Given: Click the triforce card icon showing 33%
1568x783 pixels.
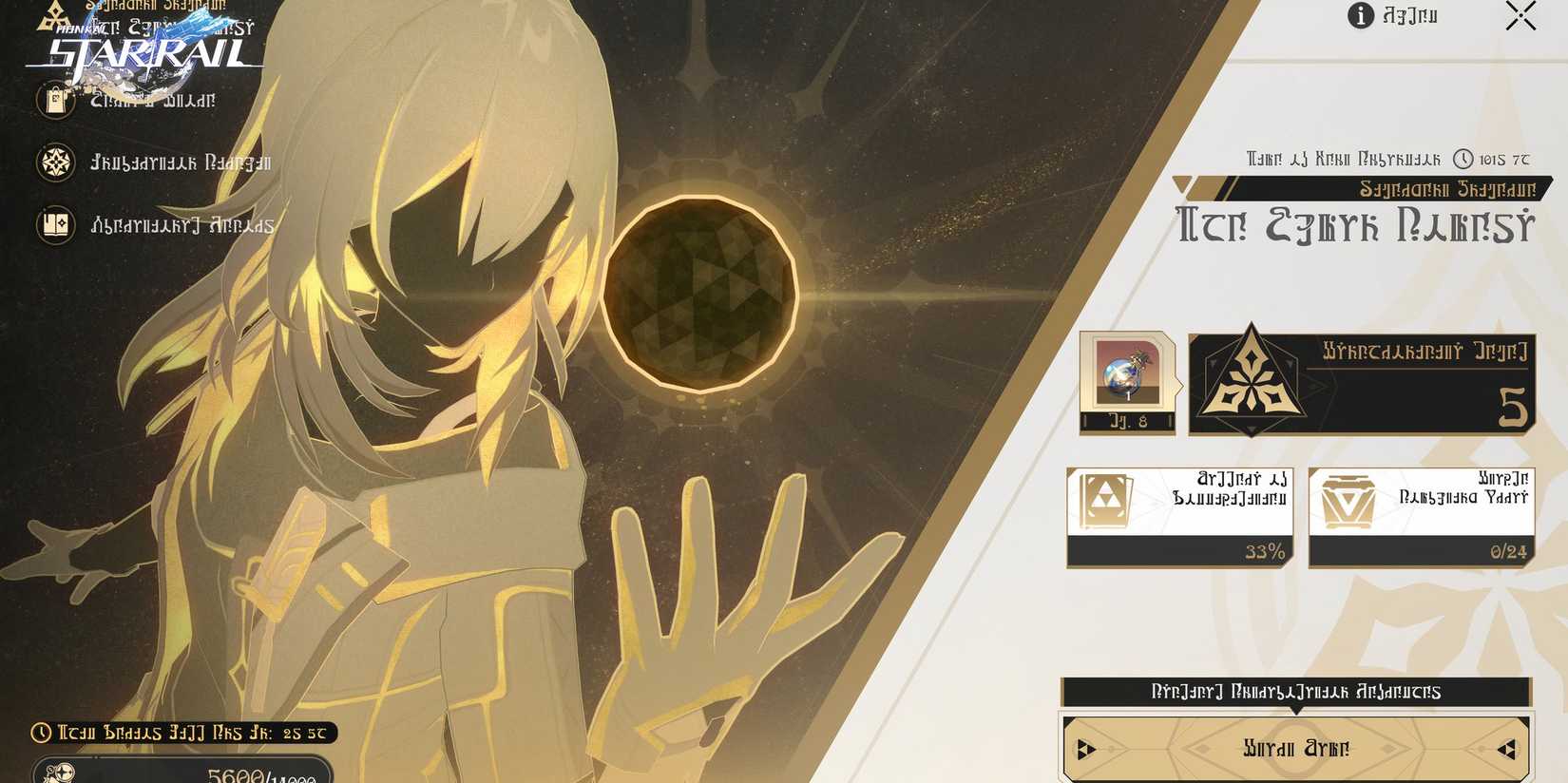Looking at the screenshot, I should (x=1104, y=502).
